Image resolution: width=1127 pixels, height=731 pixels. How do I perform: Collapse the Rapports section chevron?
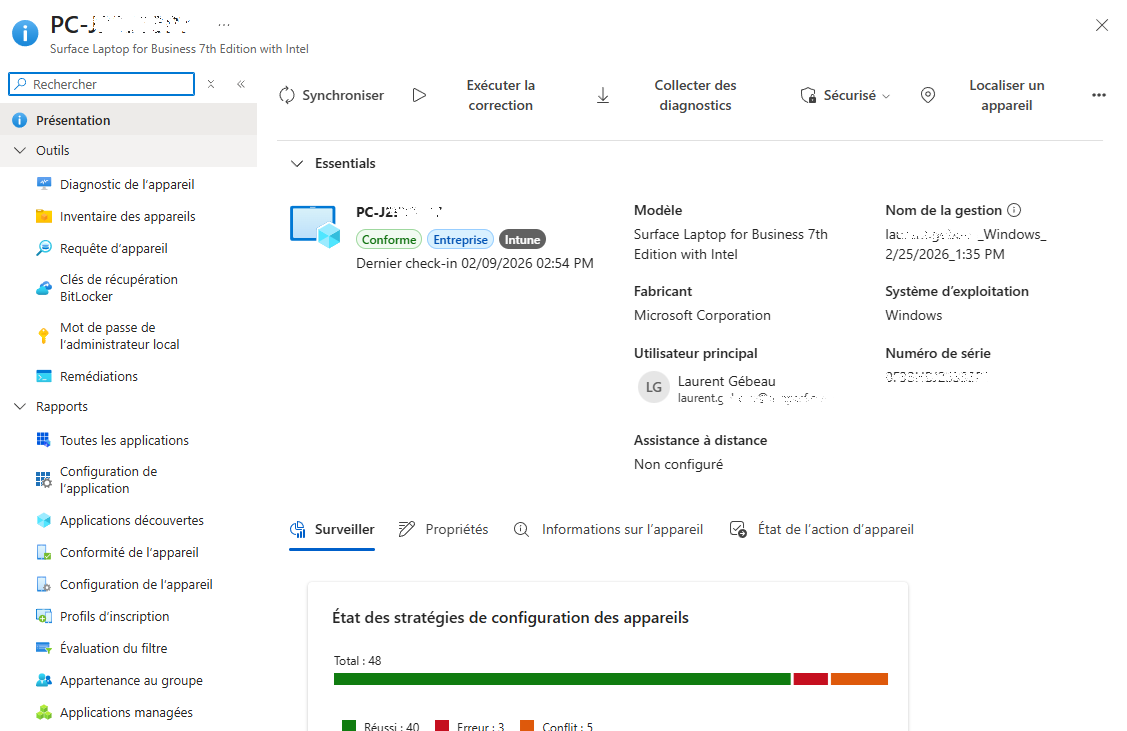pos(19,406)
